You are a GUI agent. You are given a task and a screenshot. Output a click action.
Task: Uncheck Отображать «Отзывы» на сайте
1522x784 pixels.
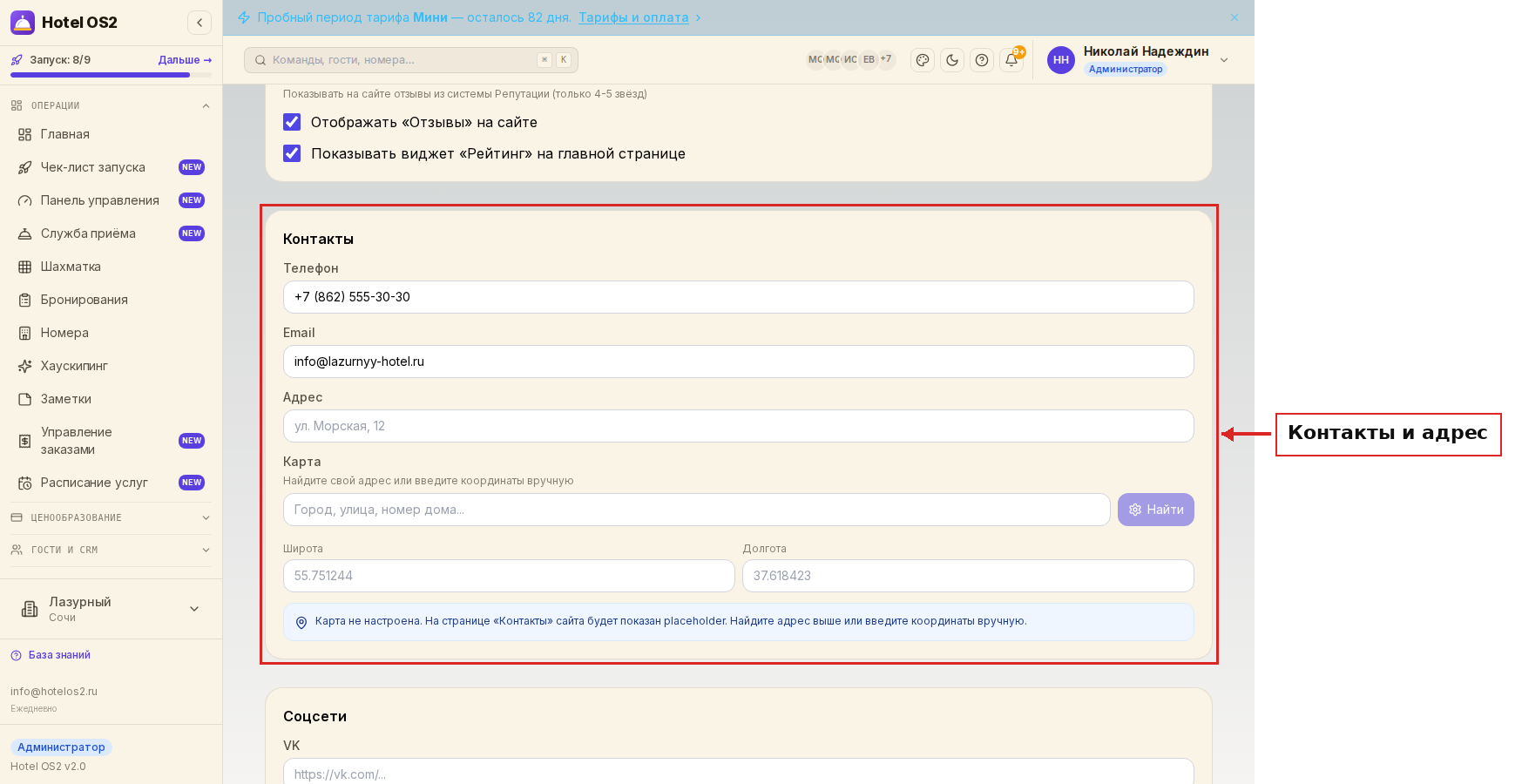(292, 122)
